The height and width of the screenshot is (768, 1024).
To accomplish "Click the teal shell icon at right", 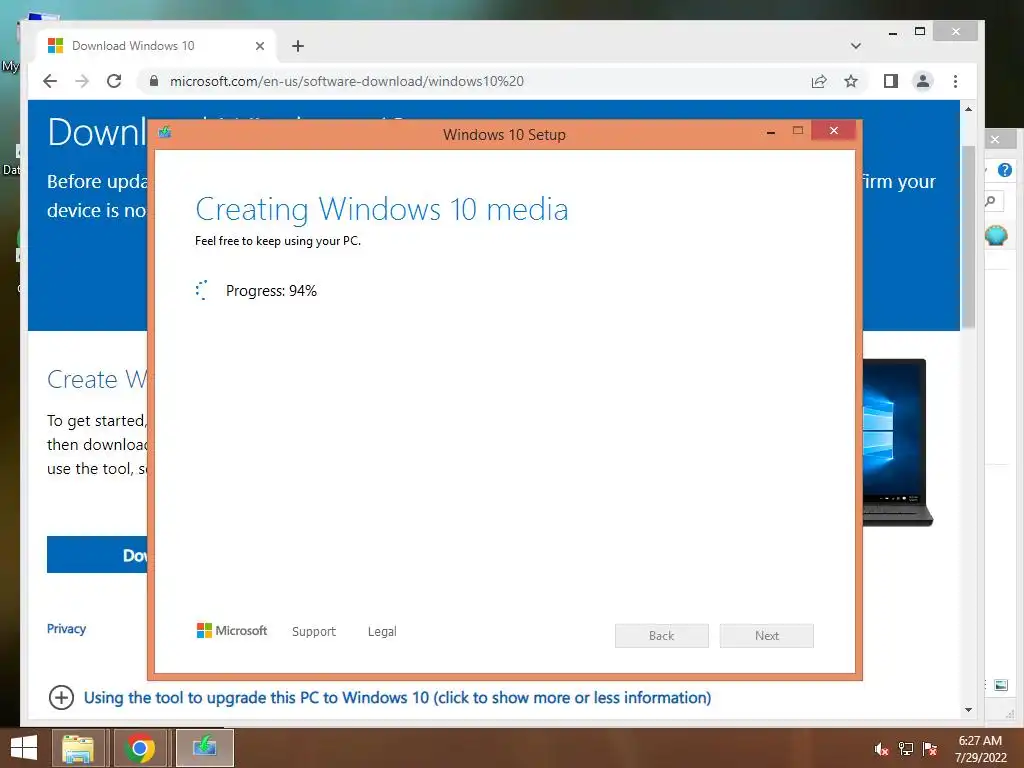I will pos(996,235).
